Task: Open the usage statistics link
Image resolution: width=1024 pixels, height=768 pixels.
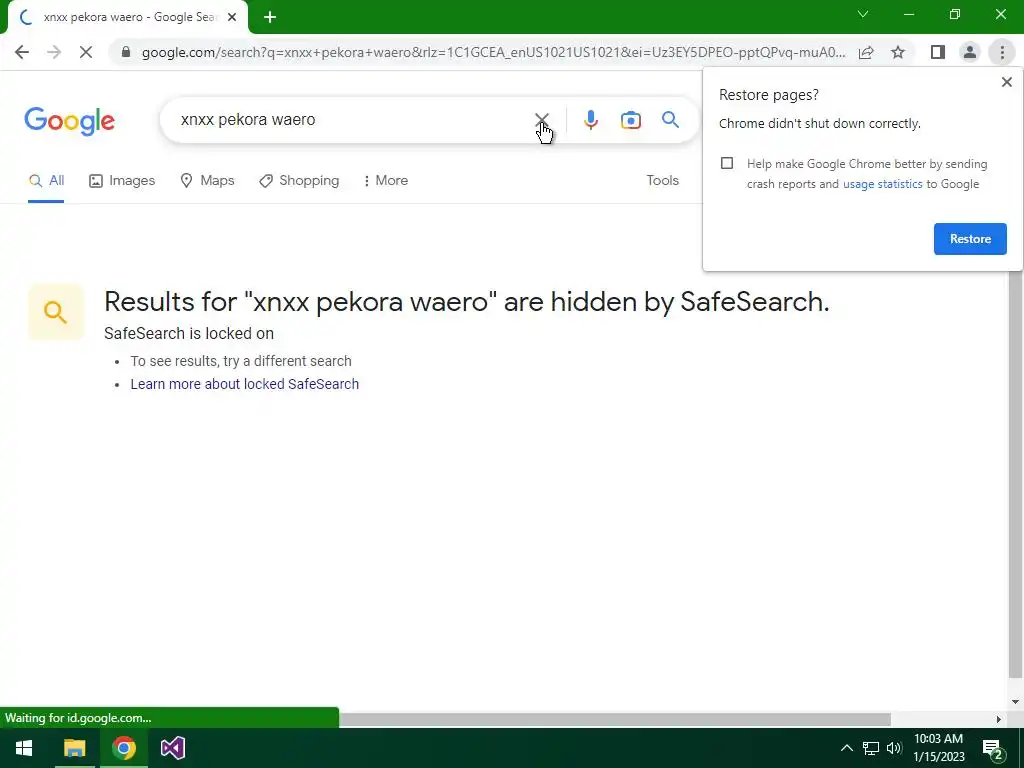Action: coord(882,184)
